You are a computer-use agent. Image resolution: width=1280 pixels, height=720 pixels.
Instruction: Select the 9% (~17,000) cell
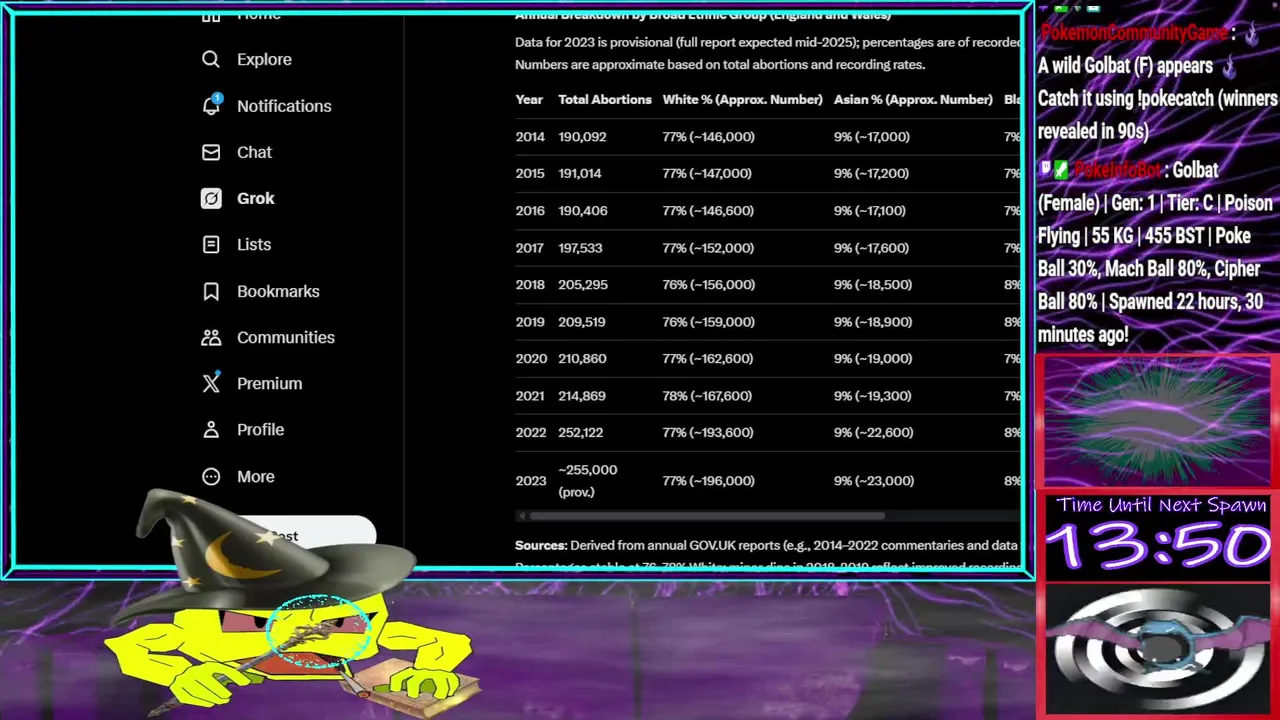tap(872, 137)
